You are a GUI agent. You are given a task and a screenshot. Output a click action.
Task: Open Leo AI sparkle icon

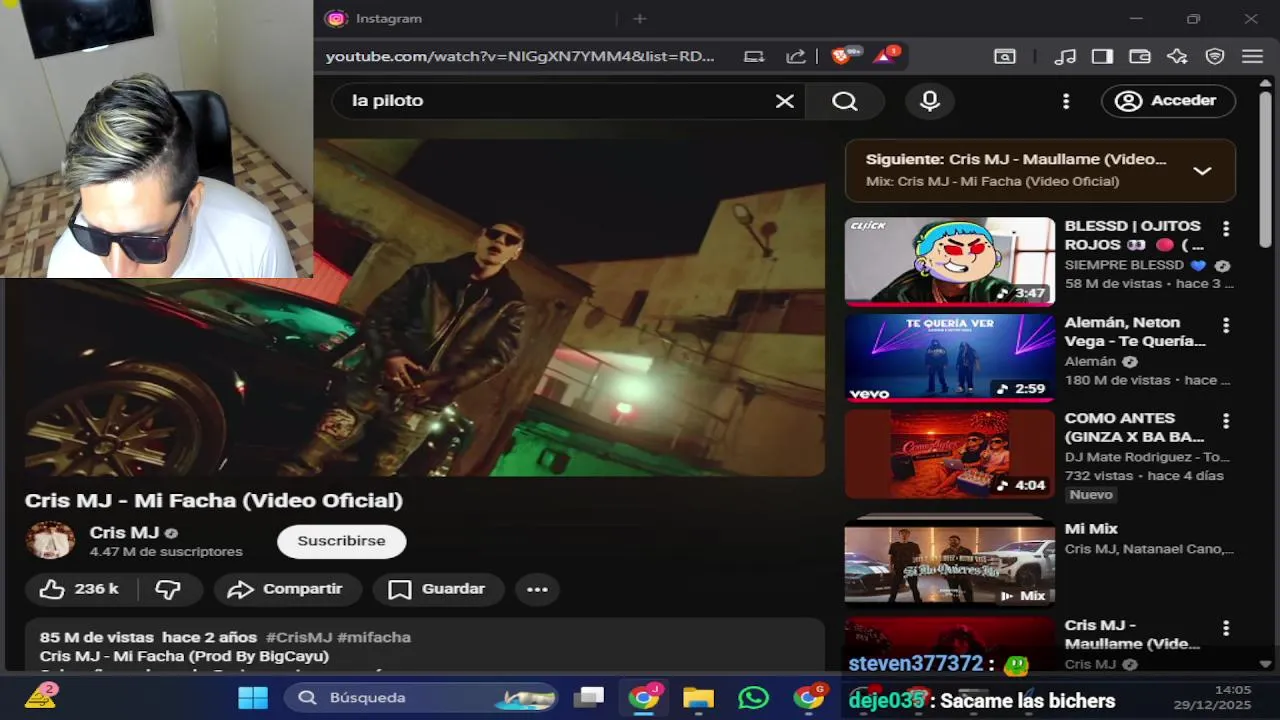pos(1177,57)
